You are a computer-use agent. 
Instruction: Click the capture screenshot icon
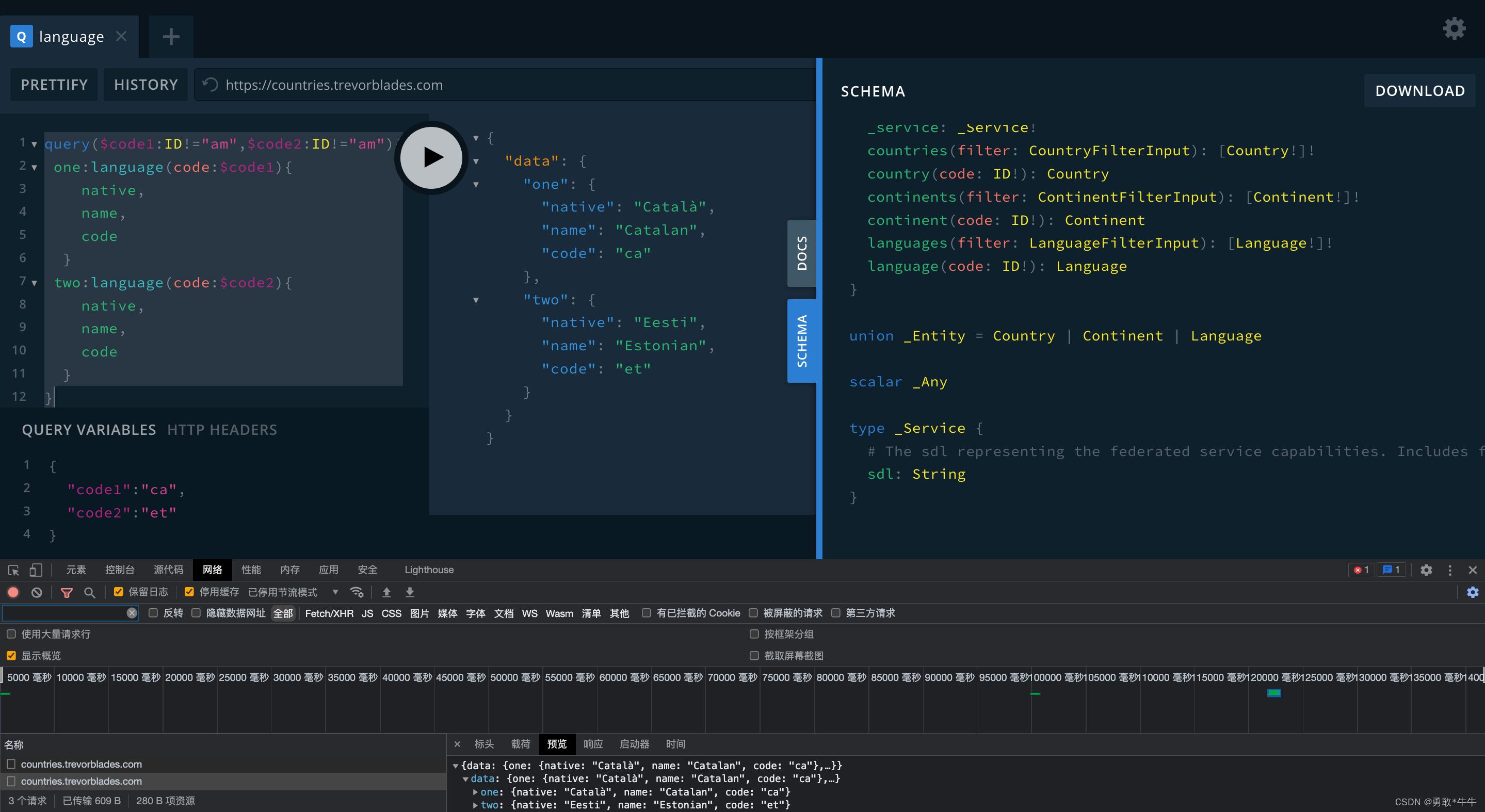[x=753, y=655]
